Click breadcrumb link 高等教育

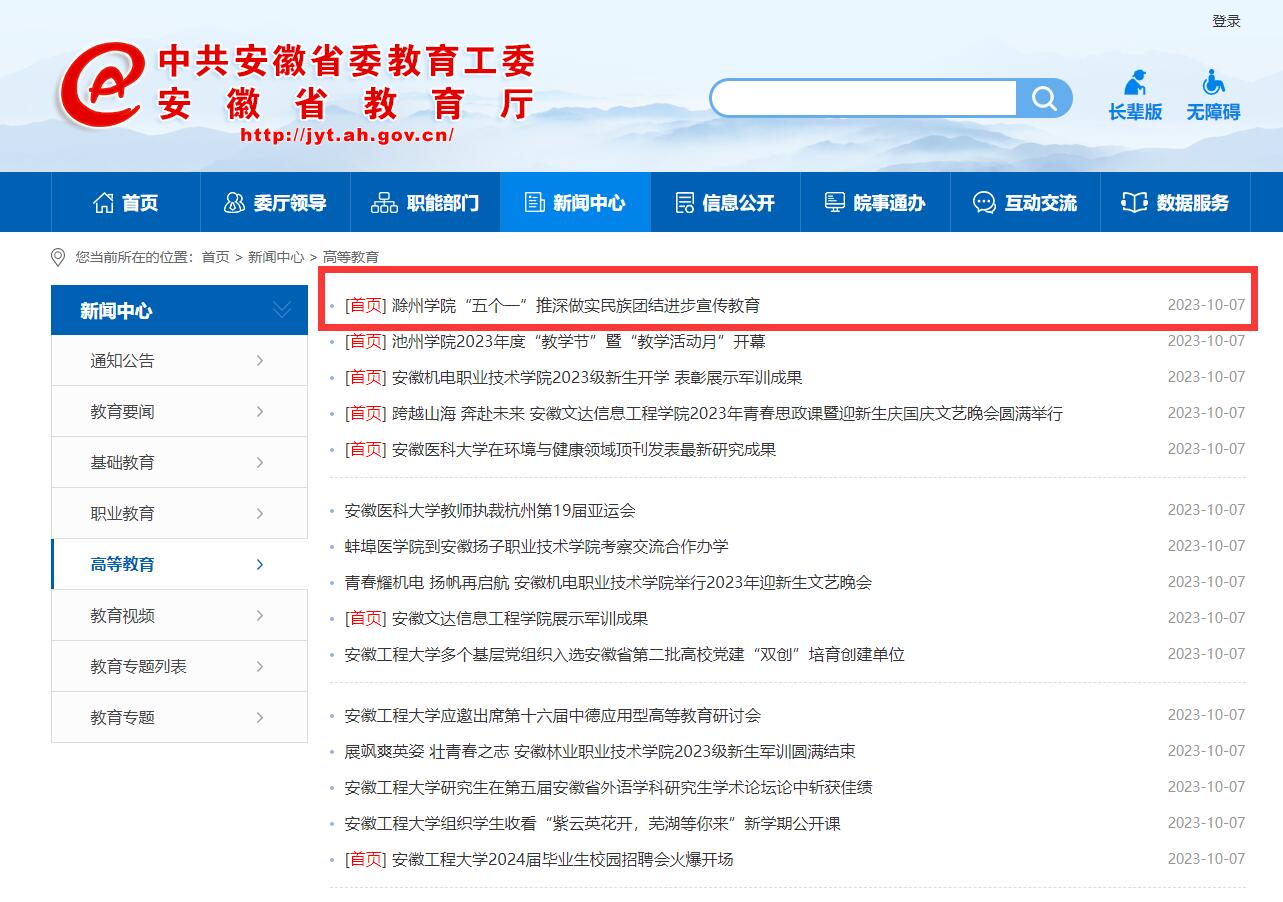coord(351,257)
